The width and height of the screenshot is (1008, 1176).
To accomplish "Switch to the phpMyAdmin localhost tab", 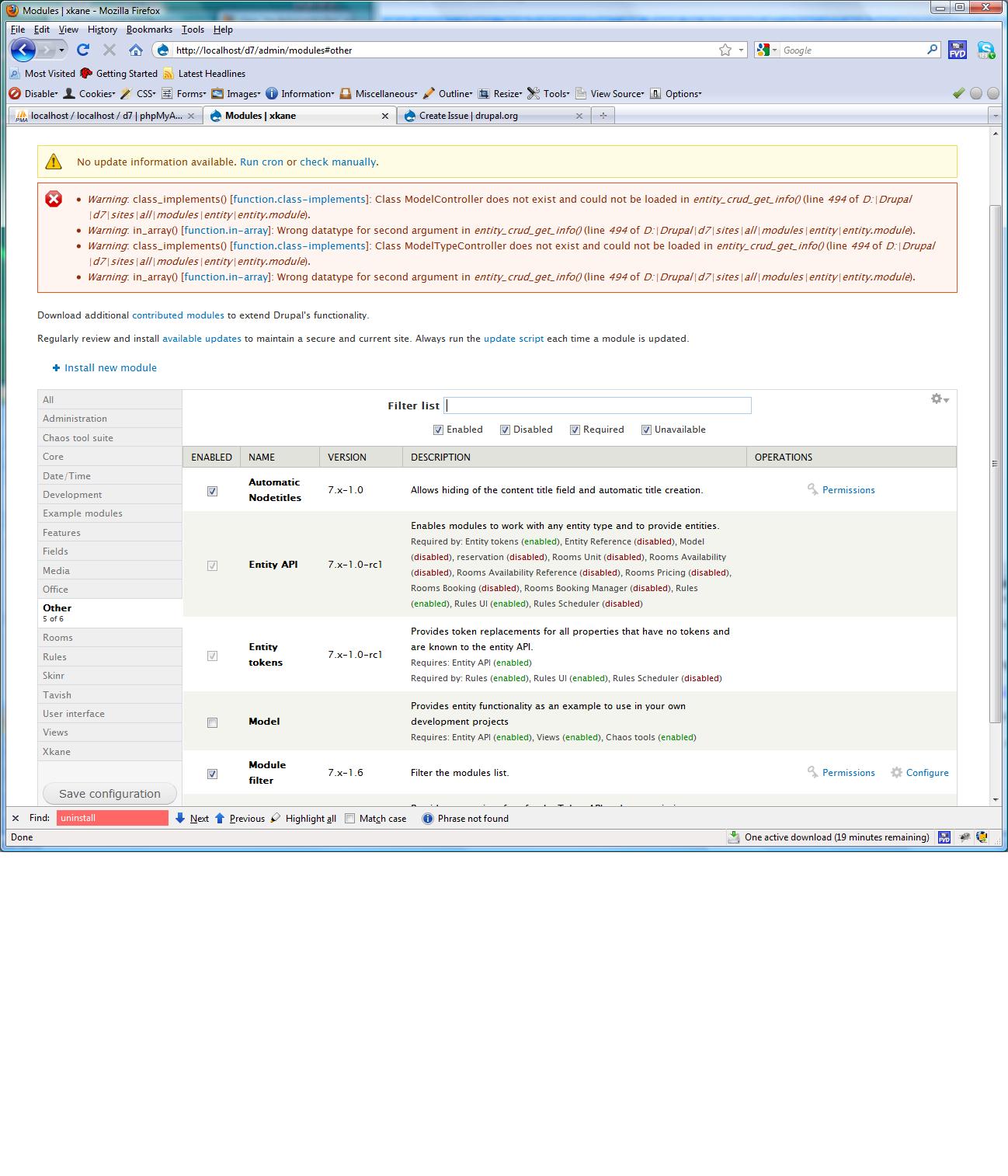I will pyautogui.click(x=106, y=116).
